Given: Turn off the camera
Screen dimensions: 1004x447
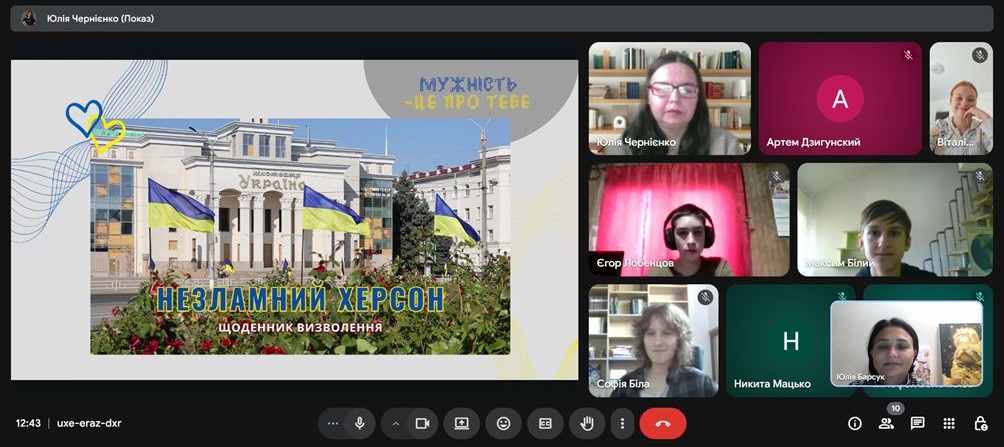Looking at the screenshot, I should 422,423.
